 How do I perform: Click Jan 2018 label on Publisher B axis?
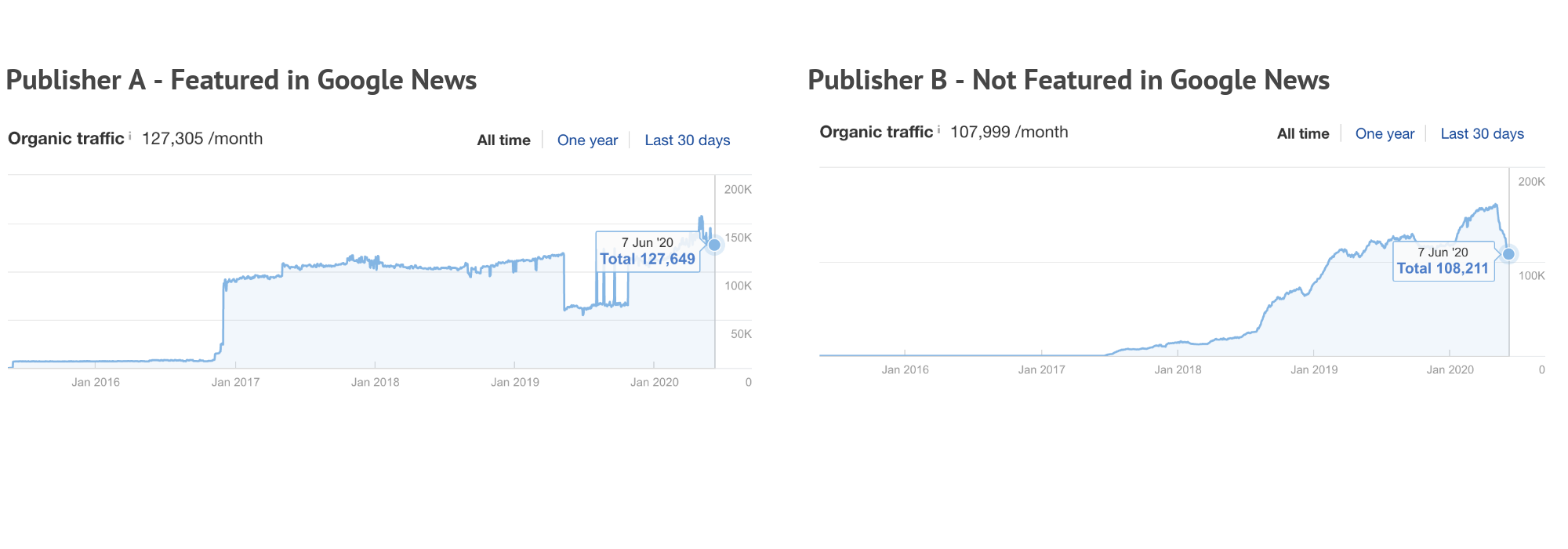point(1178,369)
